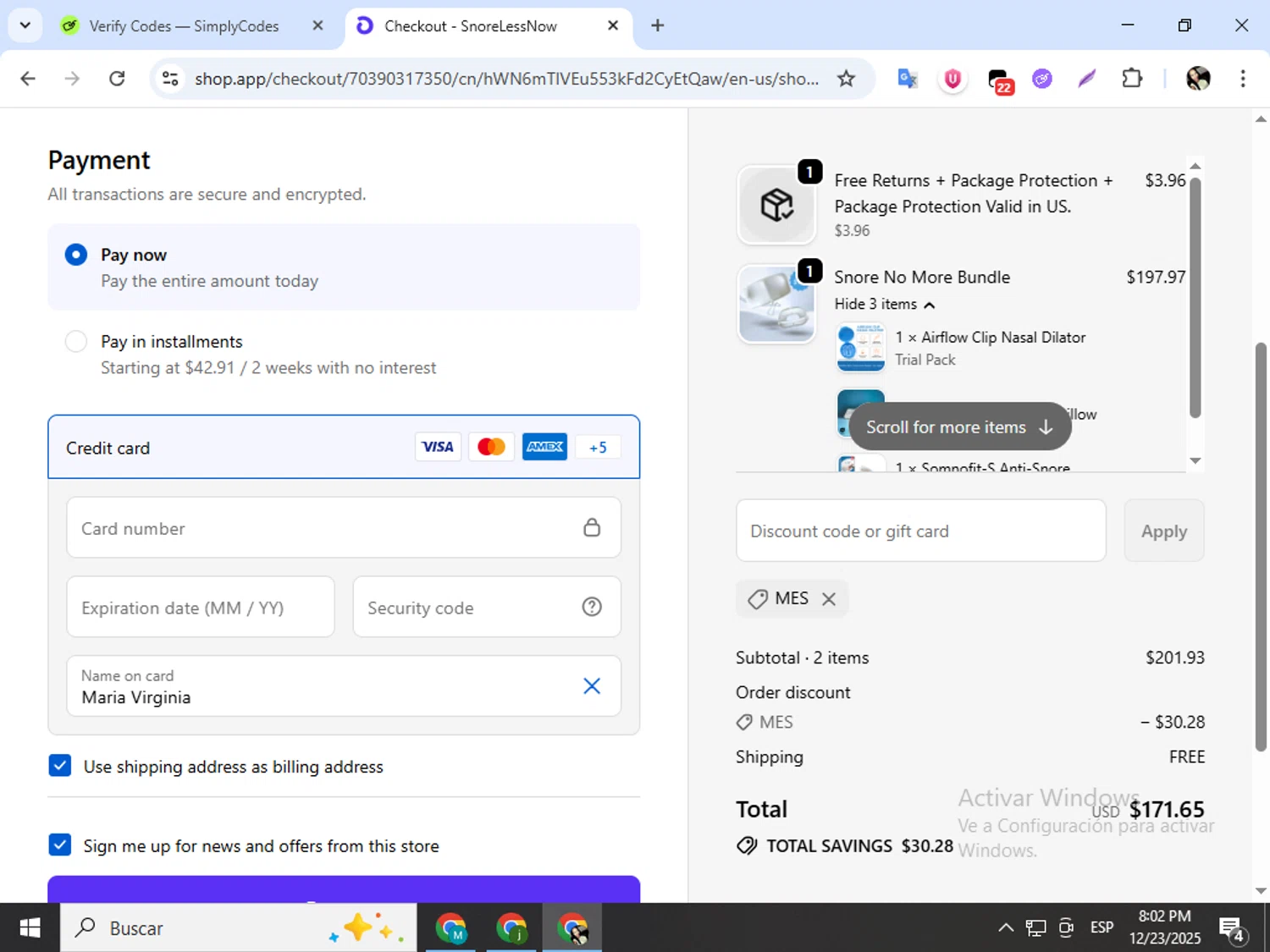Uncheck Sign me up for news and offers

pos(60,845)
